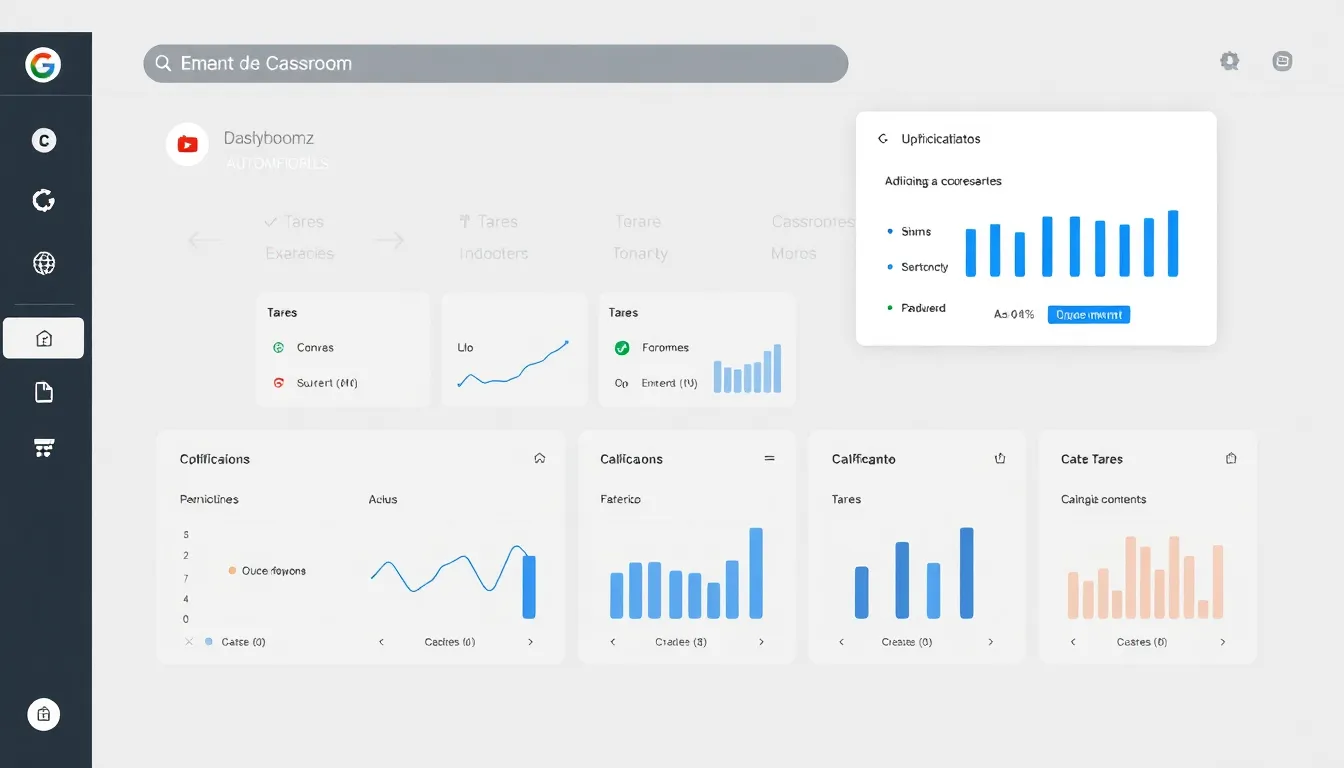
Task: Click the search bar at the top
Action: click(496, 63)
